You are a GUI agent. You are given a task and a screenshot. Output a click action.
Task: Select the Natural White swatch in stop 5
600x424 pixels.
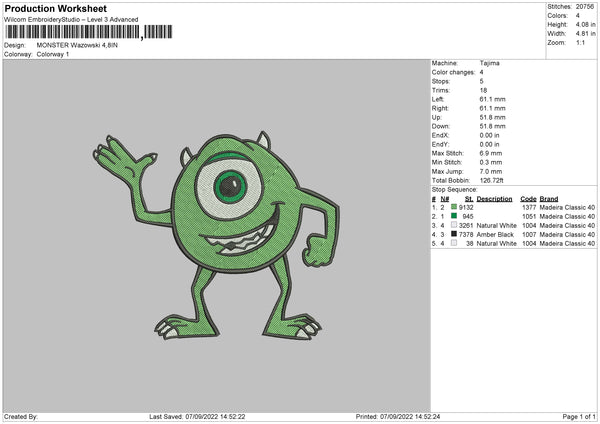click(x=454, y=243)
